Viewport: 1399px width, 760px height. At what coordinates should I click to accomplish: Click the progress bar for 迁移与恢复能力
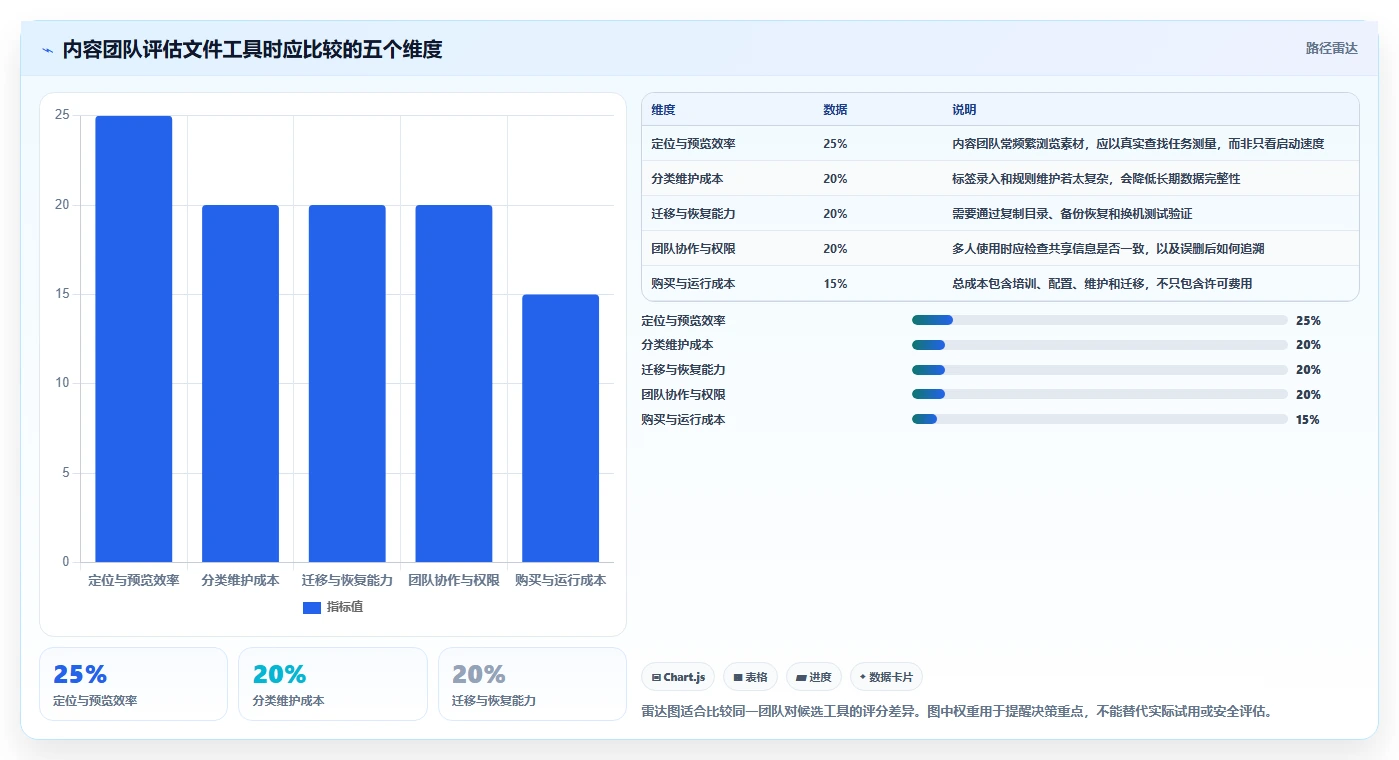click(1099, 370)
